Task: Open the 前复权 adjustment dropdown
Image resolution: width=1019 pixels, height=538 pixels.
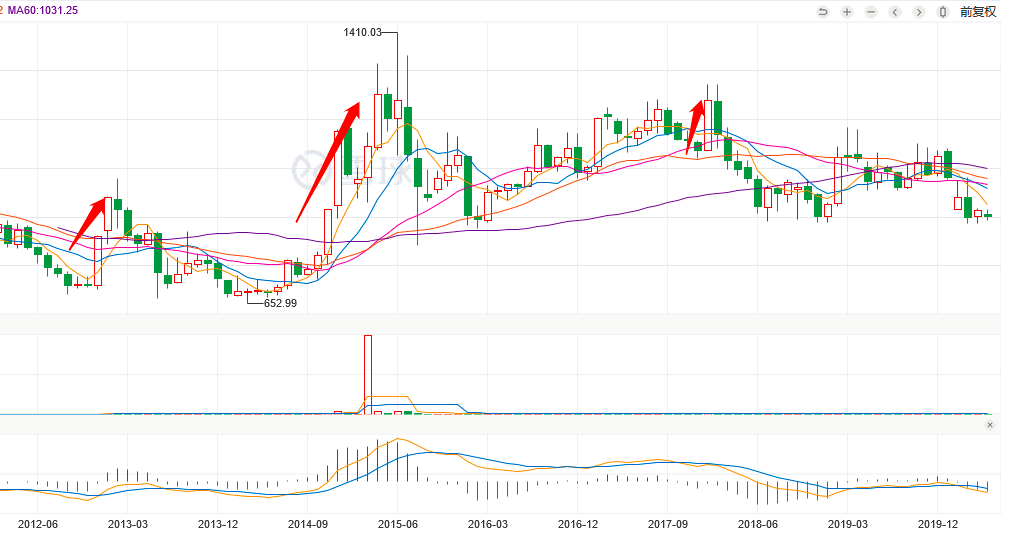Action: click(x=978, y=12)
